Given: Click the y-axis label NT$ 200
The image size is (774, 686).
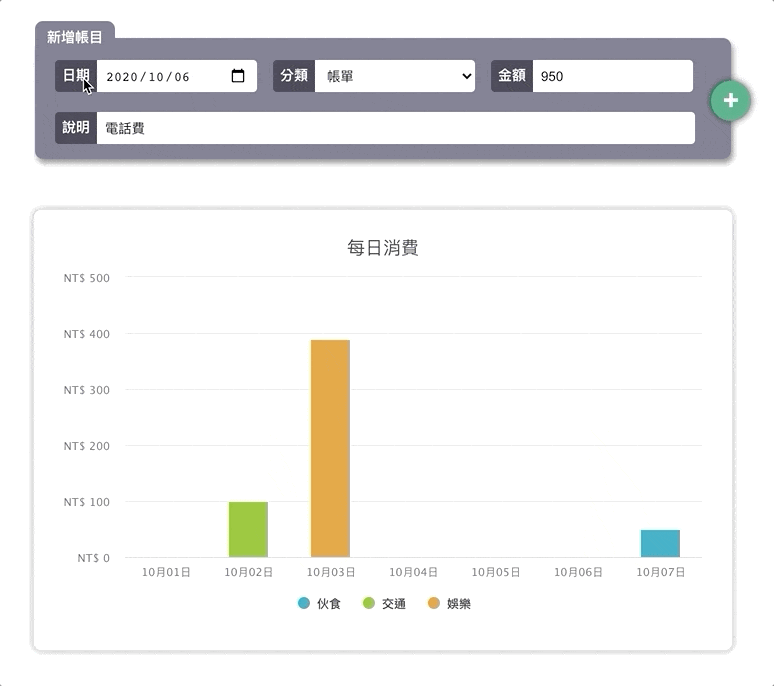Looking at the screenshot, I should 87,446.
